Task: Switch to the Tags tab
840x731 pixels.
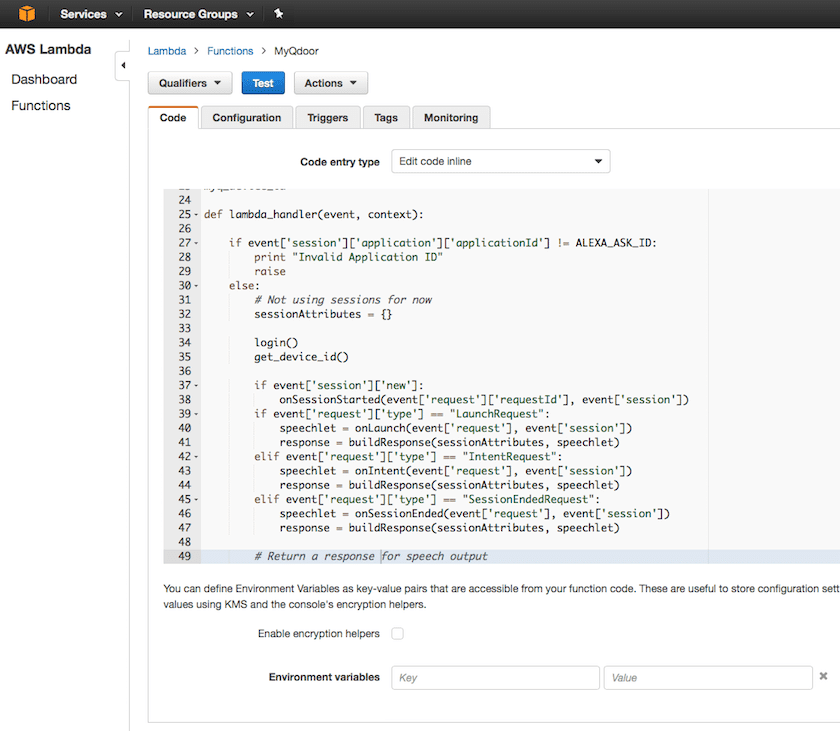Action: tap(386, 118)
